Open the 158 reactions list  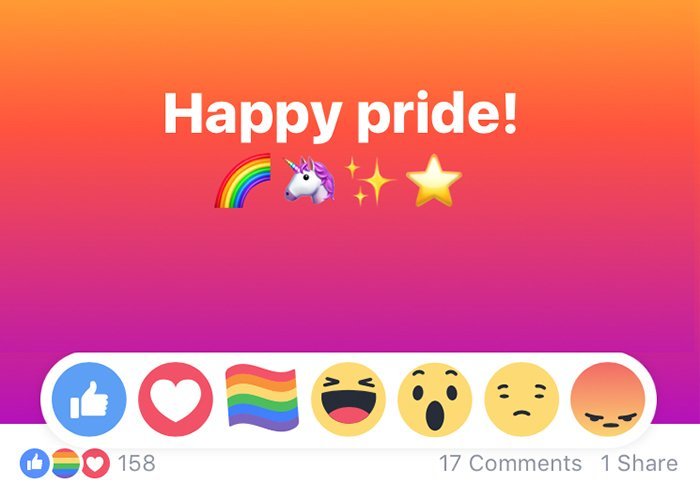coord(137,463)
